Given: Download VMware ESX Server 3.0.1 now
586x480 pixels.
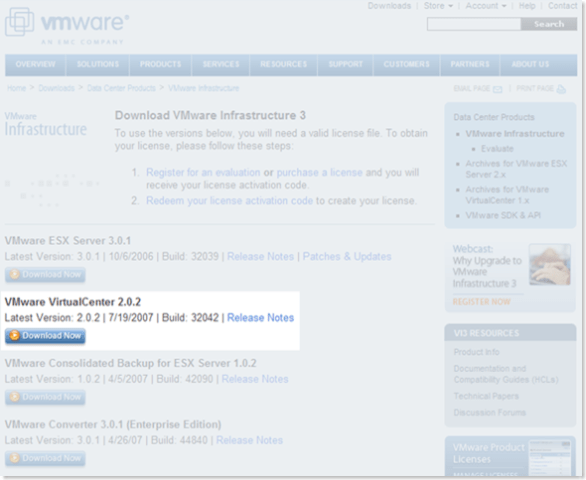Looking at the screenshot, I should pyautogui.click(x=45, y=274).
